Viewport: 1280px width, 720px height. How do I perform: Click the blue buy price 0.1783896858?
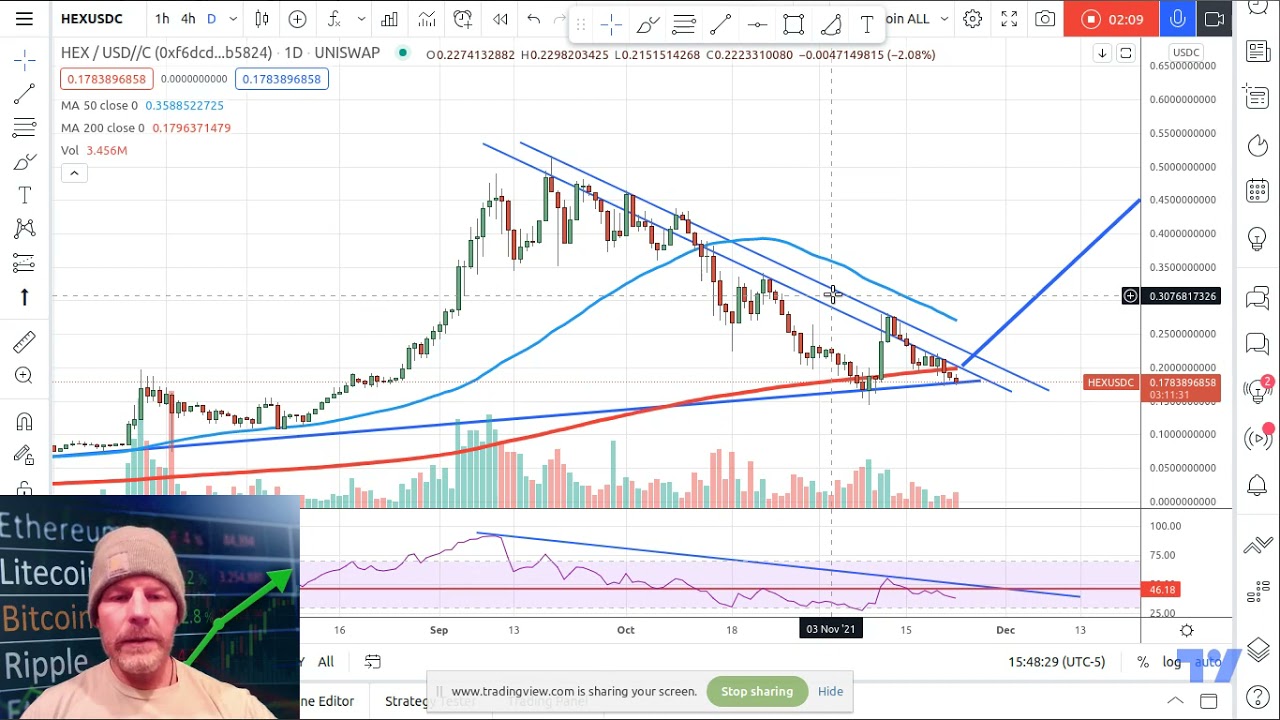(x=281, y=79)
